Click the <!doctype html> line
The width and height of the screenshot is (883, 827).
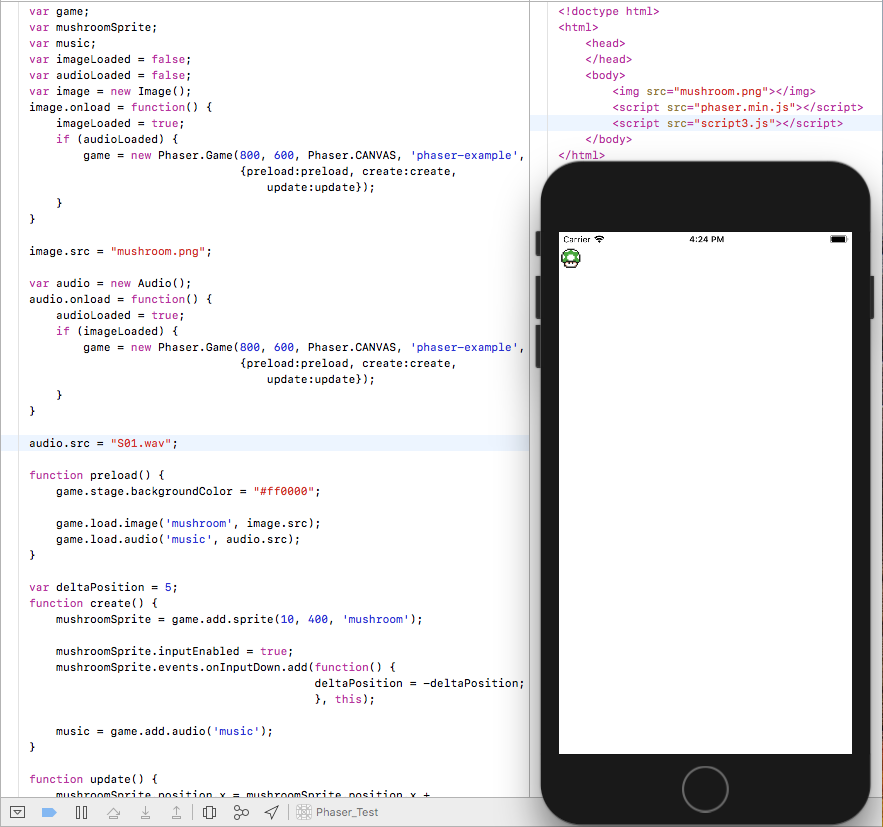(609, 11)
